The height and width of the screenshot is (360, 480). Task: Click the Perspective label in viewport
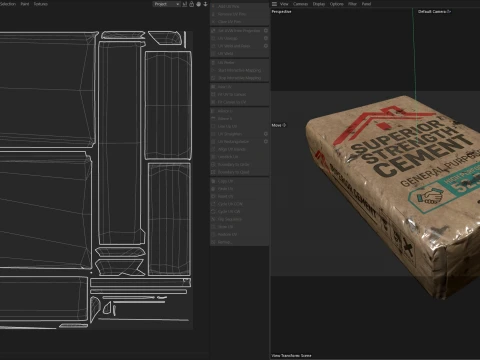pos(281,12)
